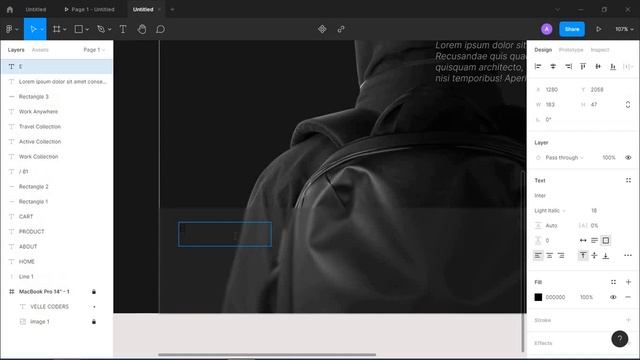Viewport: 640px width, 360px height.
Task: Click Align top icon
Action: [x=583, y=67]
